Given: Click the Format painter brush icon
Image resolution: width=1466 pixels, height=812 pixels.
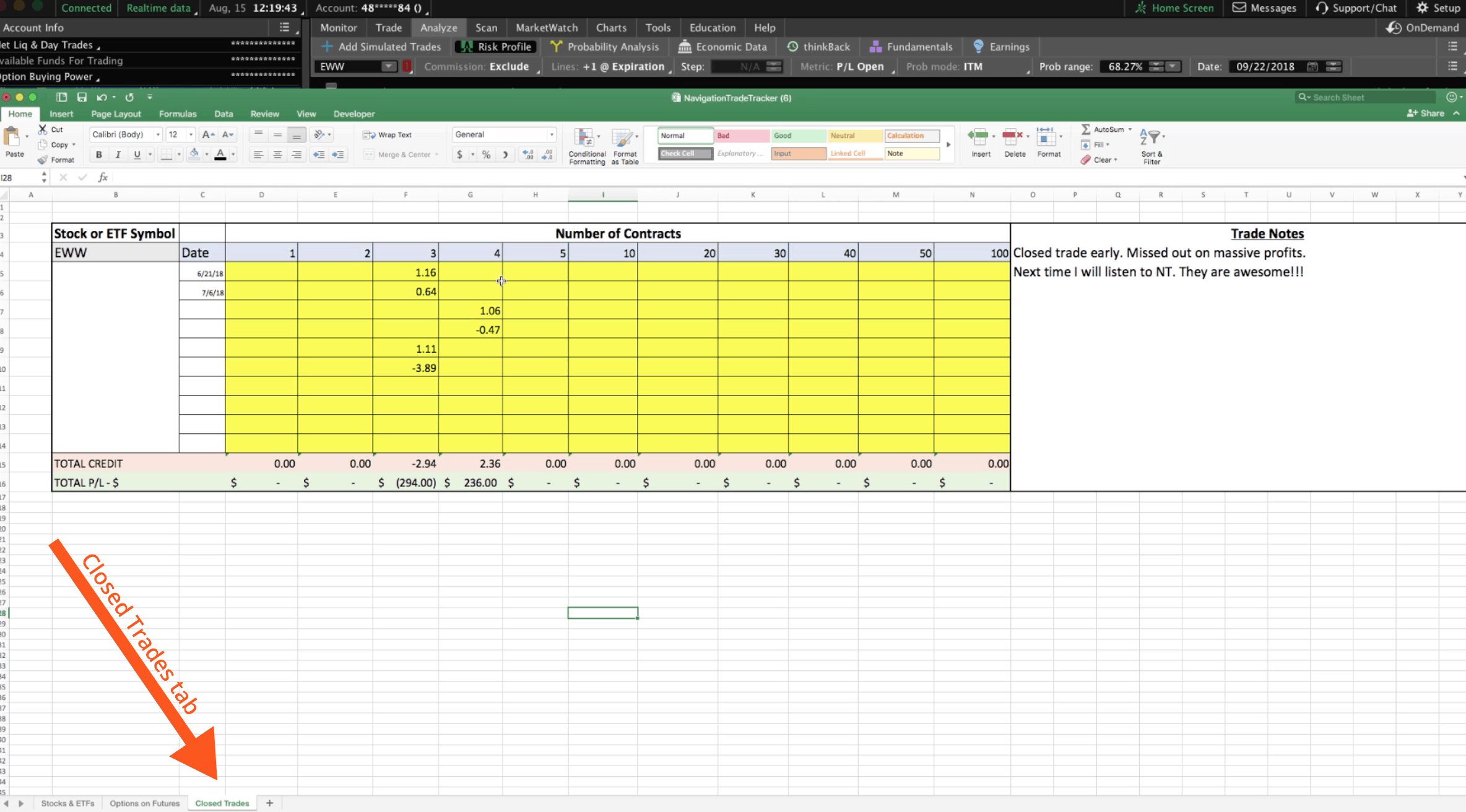Looking at the screenshot, I should point(43,160).
